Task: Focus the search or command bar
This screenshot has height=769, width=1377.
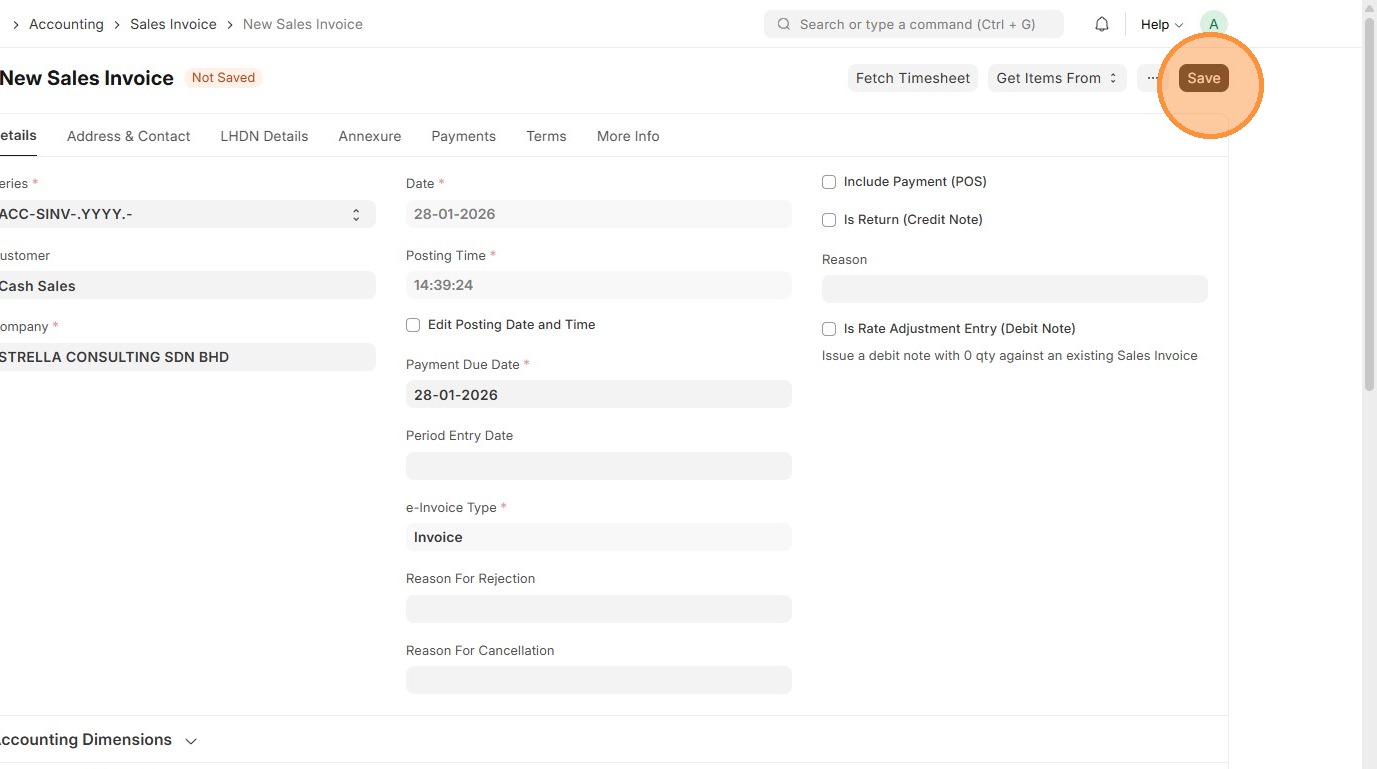Action: click(914, 24)
